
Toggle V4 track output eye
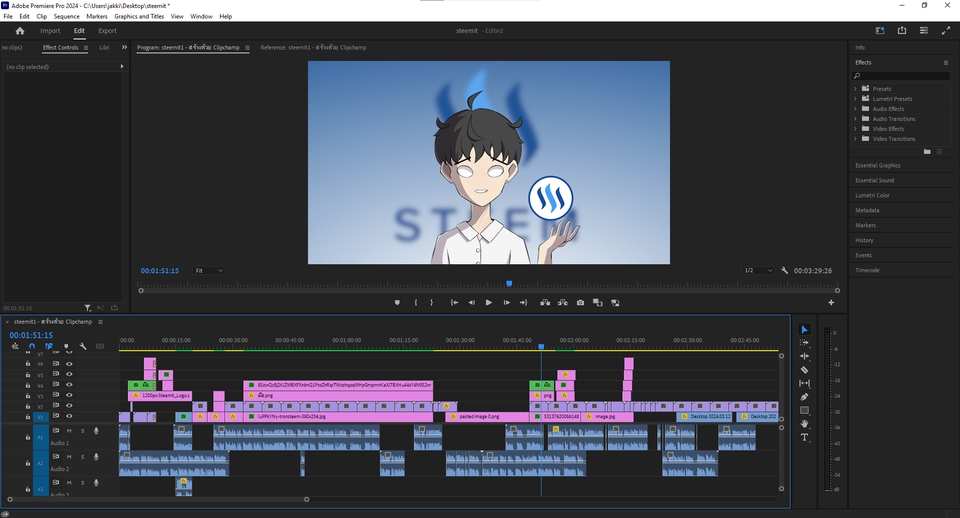pyautogui.click(x=69, y=385)
